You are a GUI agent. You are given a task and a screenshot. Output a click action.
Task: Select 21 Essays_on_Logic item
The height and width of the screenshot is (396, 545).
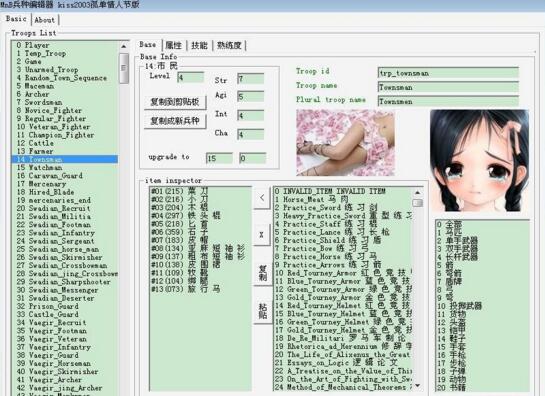click(x=343, y=363)
